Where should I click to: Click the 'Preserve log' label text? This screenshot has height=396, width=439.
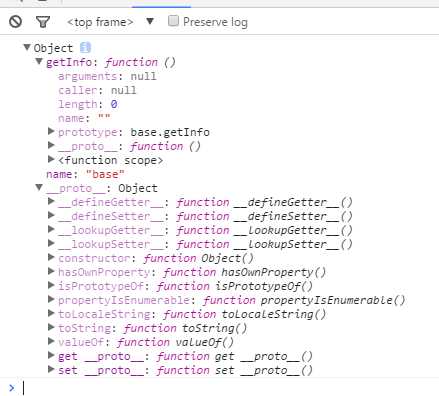[x=215, y=22]
